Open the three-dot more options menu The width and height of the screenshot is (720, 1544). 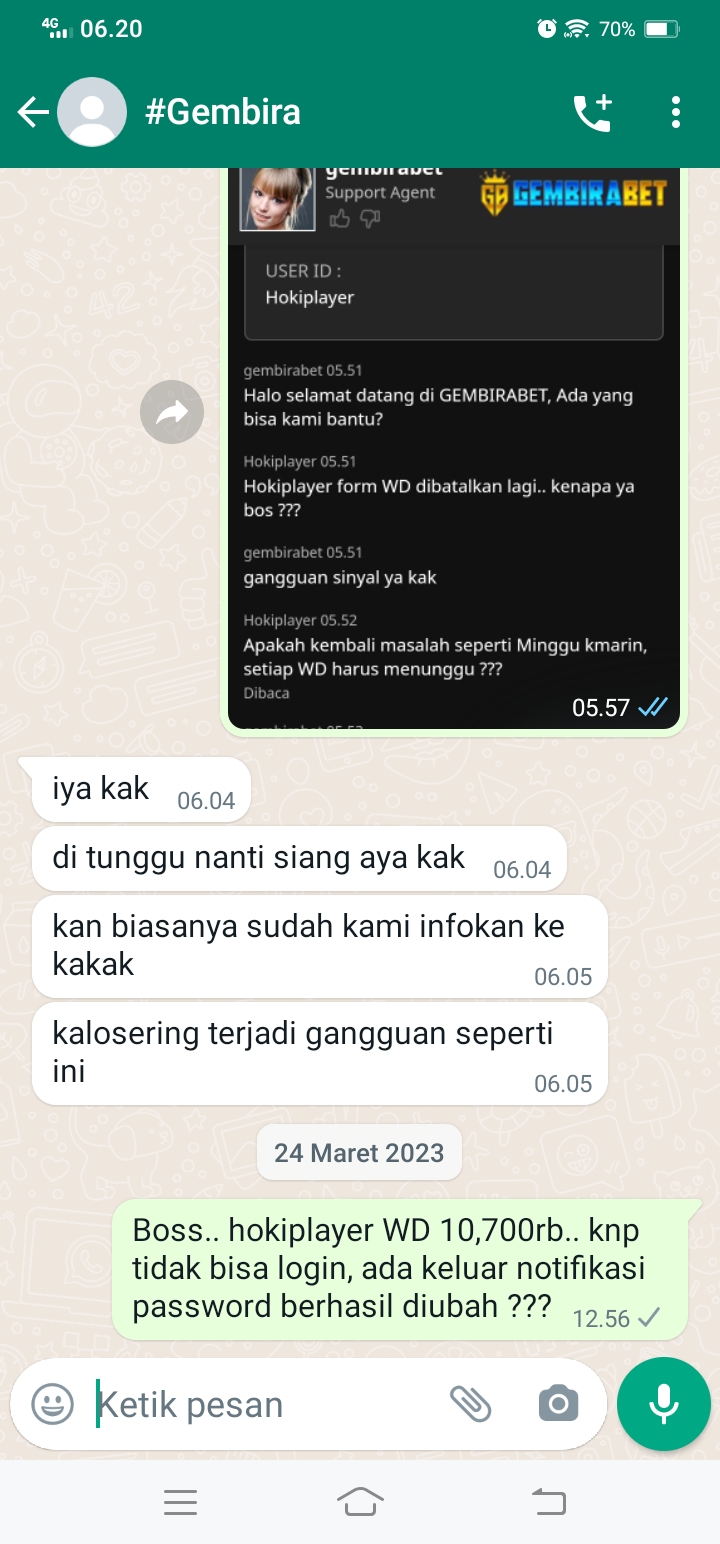pyautogui.click(x=676, y=112)
